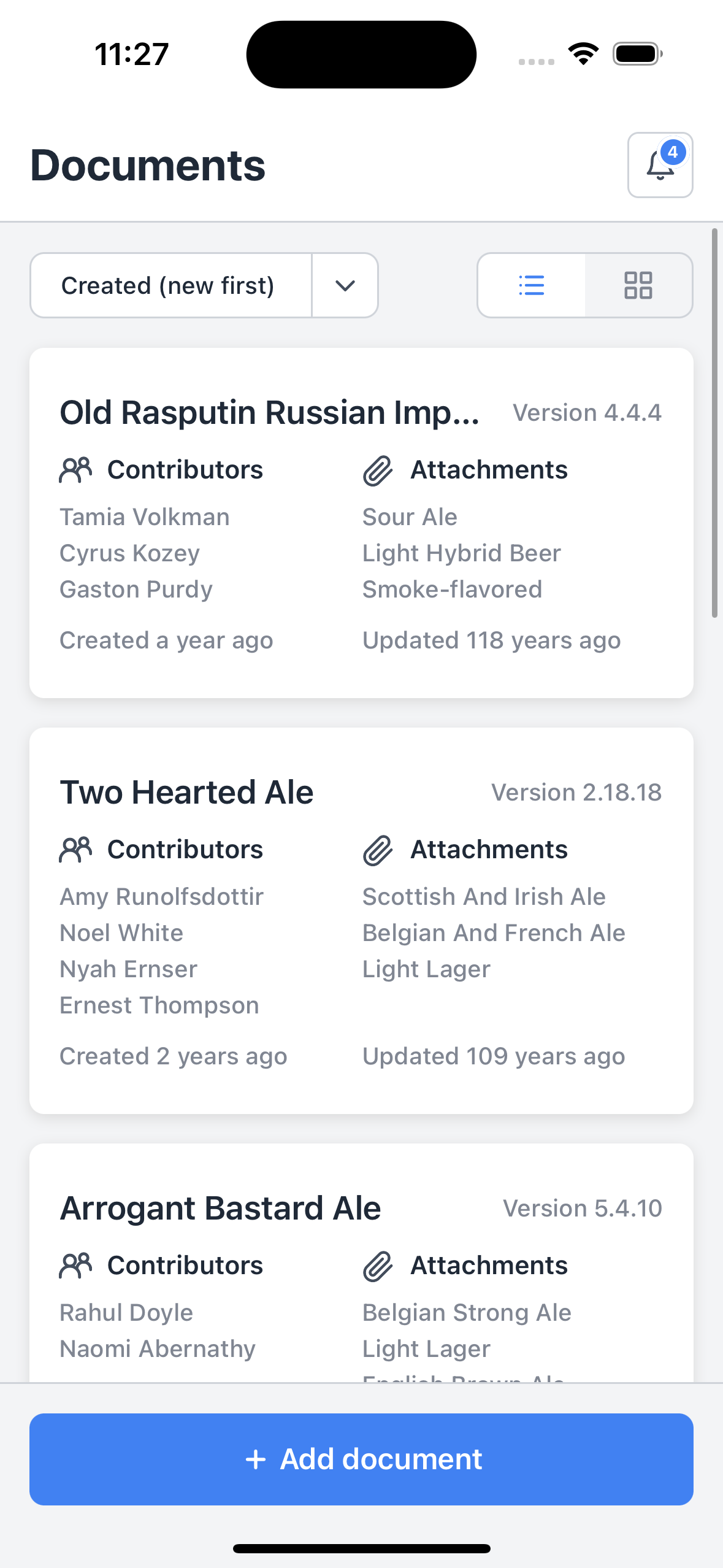Click Contributors icon in Old Rasputin card
The image size is (723, 1568).
[x=75, y=470]
